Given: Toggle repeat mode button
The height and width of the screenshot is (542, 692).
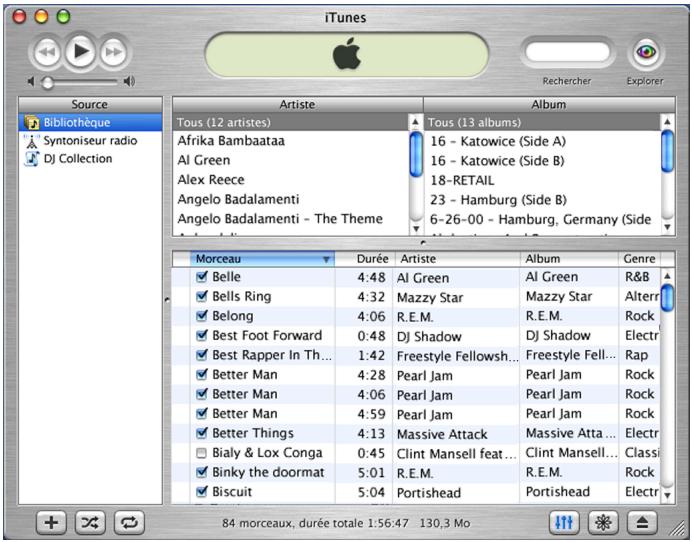Looking at the screenshot, I should tap(129, 523).
